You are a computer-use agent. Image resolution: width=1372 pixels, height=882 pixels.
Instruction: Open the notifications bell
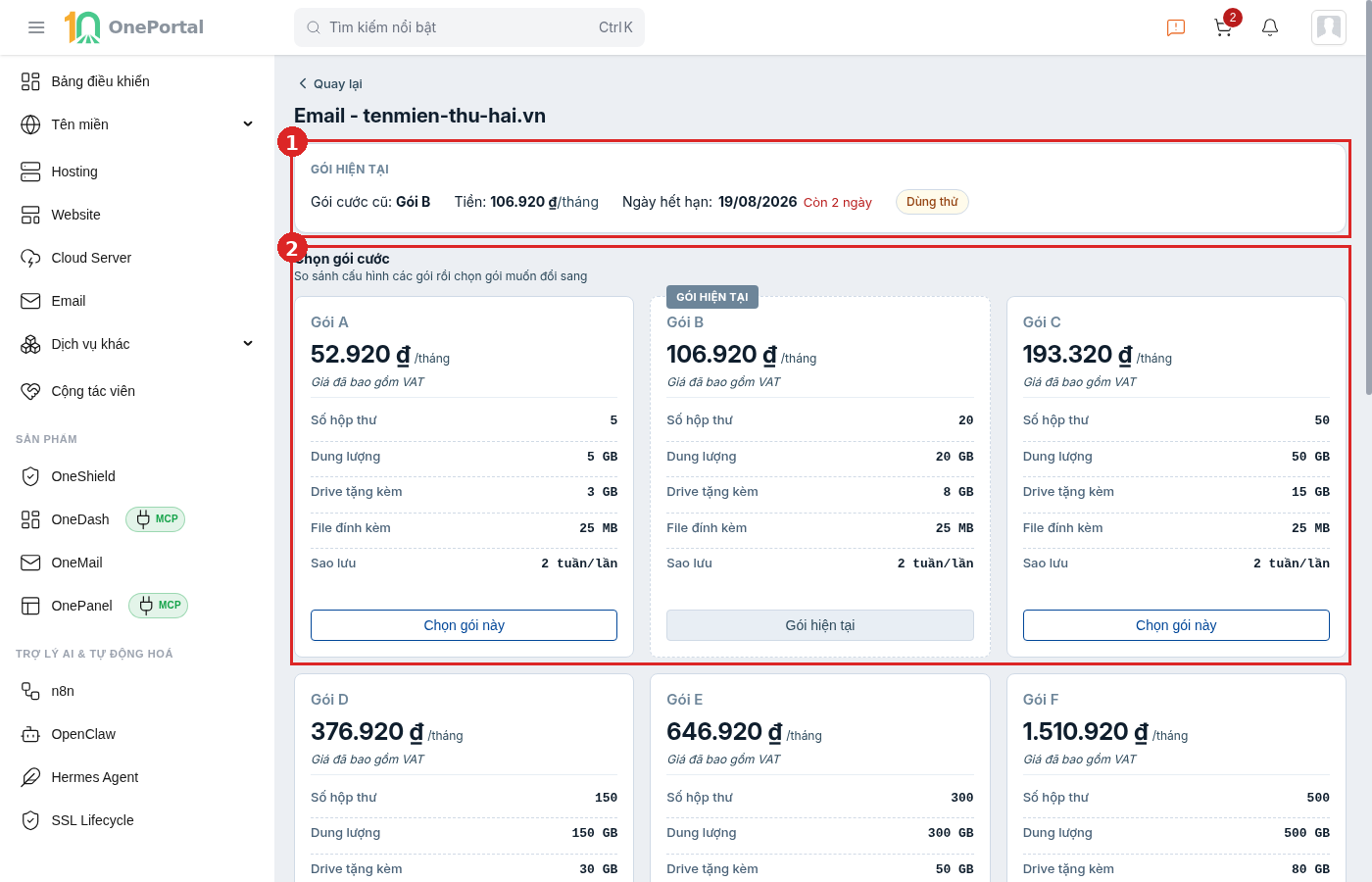coord(1270,27)
